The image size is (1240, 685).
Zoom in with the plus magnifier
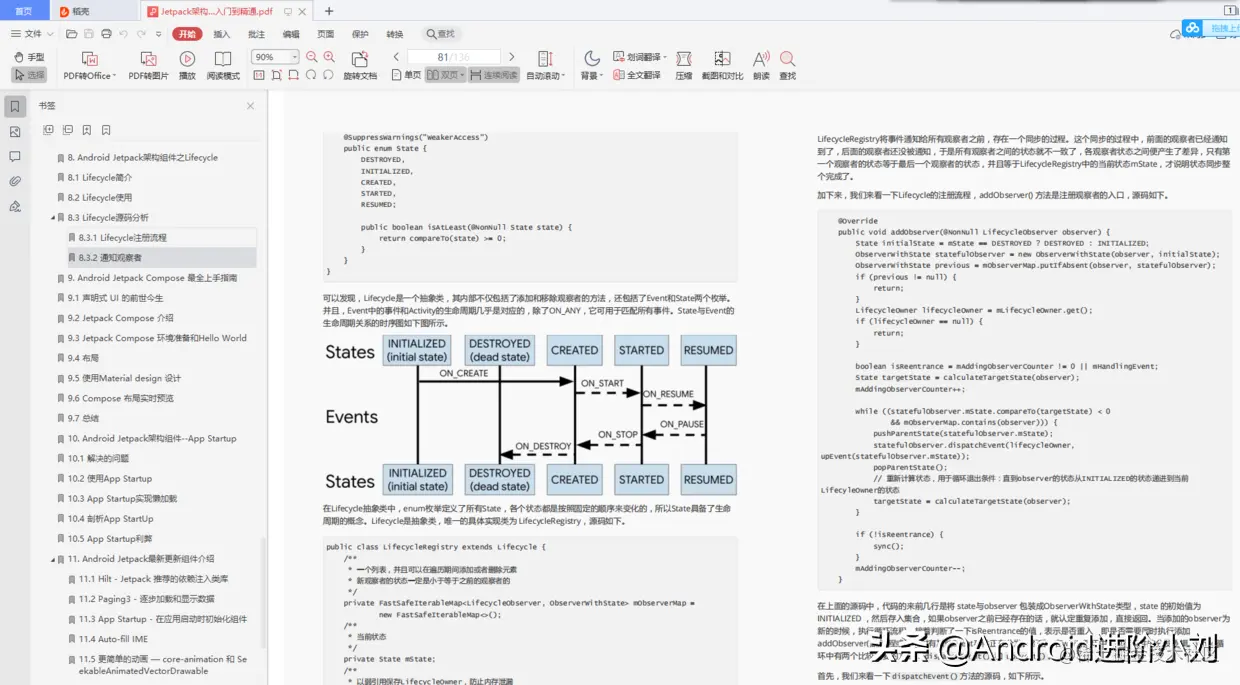pos(329,57)
